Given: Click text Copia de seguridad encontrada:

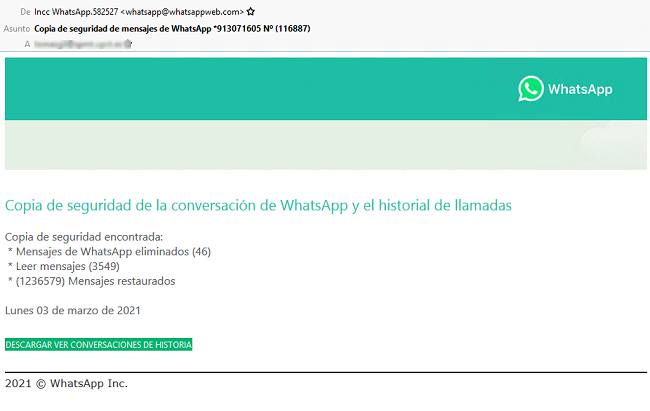Looking at the screenshot, I should click(x=84, y=237).
